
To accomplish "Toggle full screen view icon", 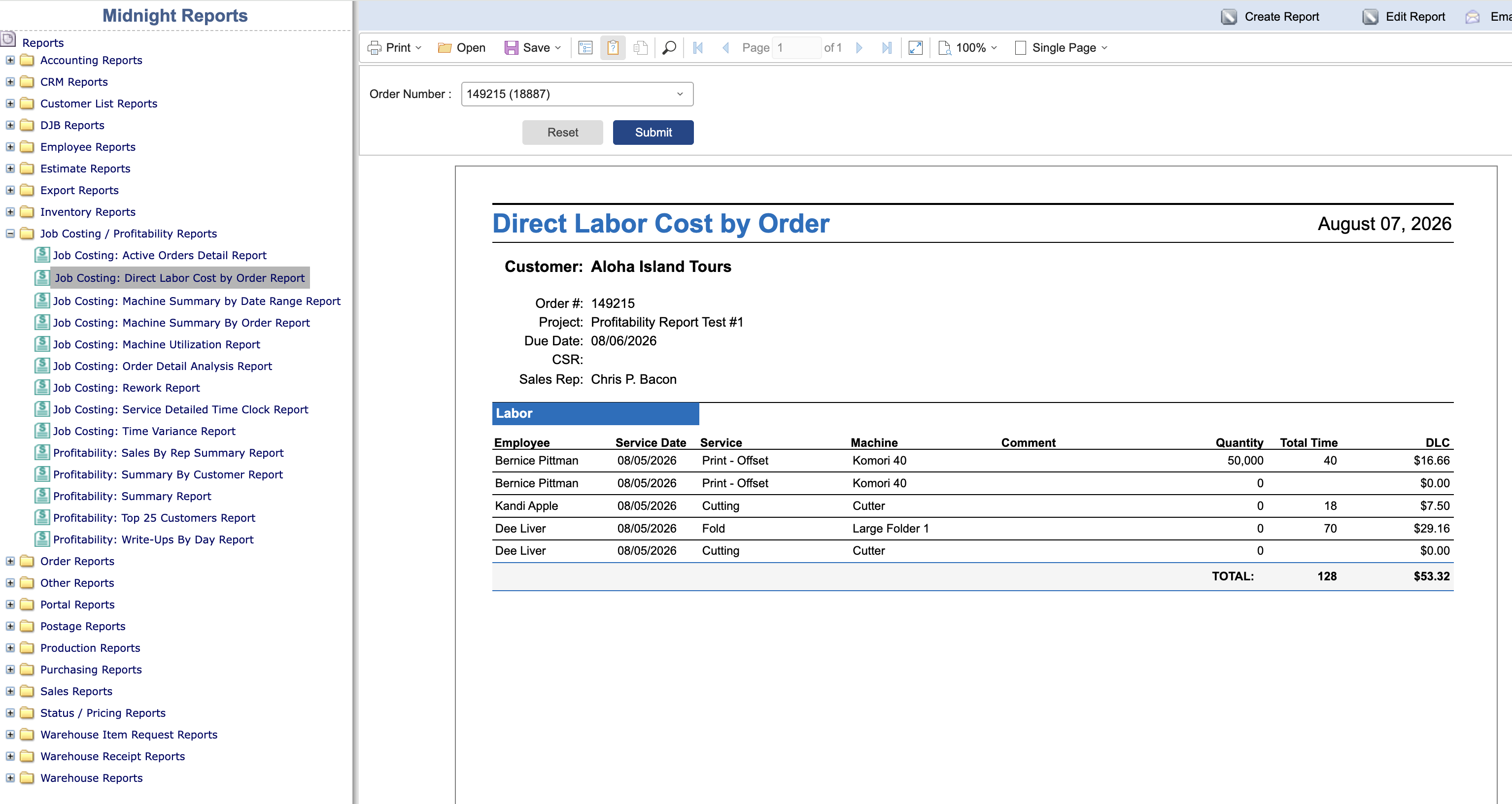I will pyautogui.click(x=915, y=47).
